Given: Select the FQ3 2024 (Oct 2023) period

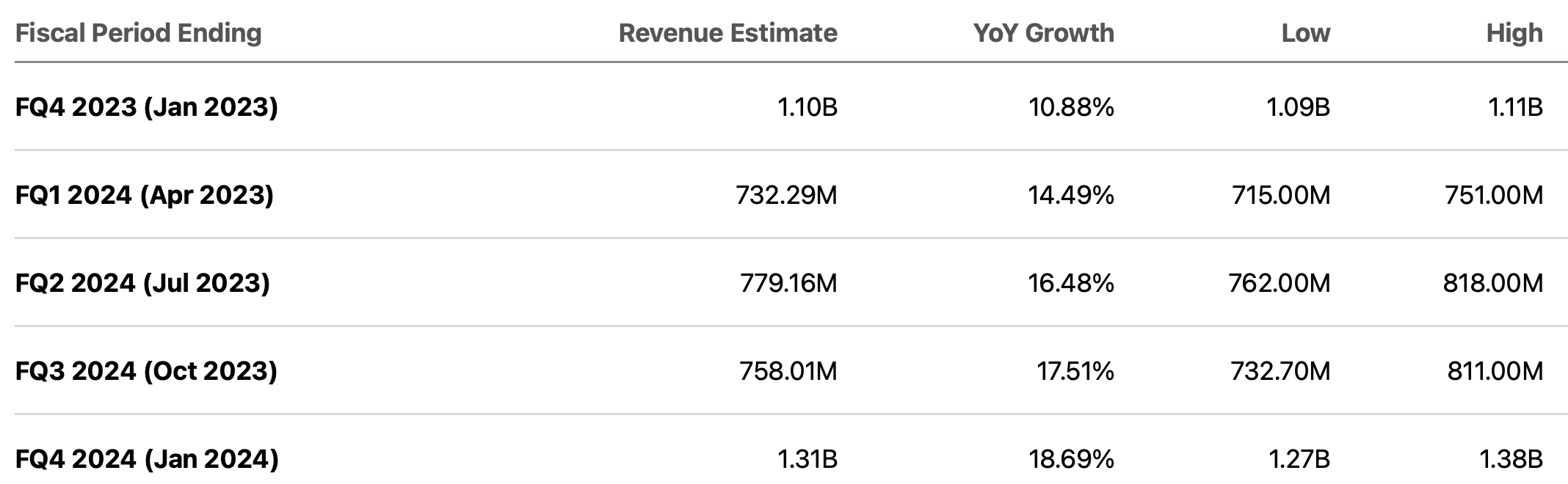Looking at the screenshot, I should (146, 371).
